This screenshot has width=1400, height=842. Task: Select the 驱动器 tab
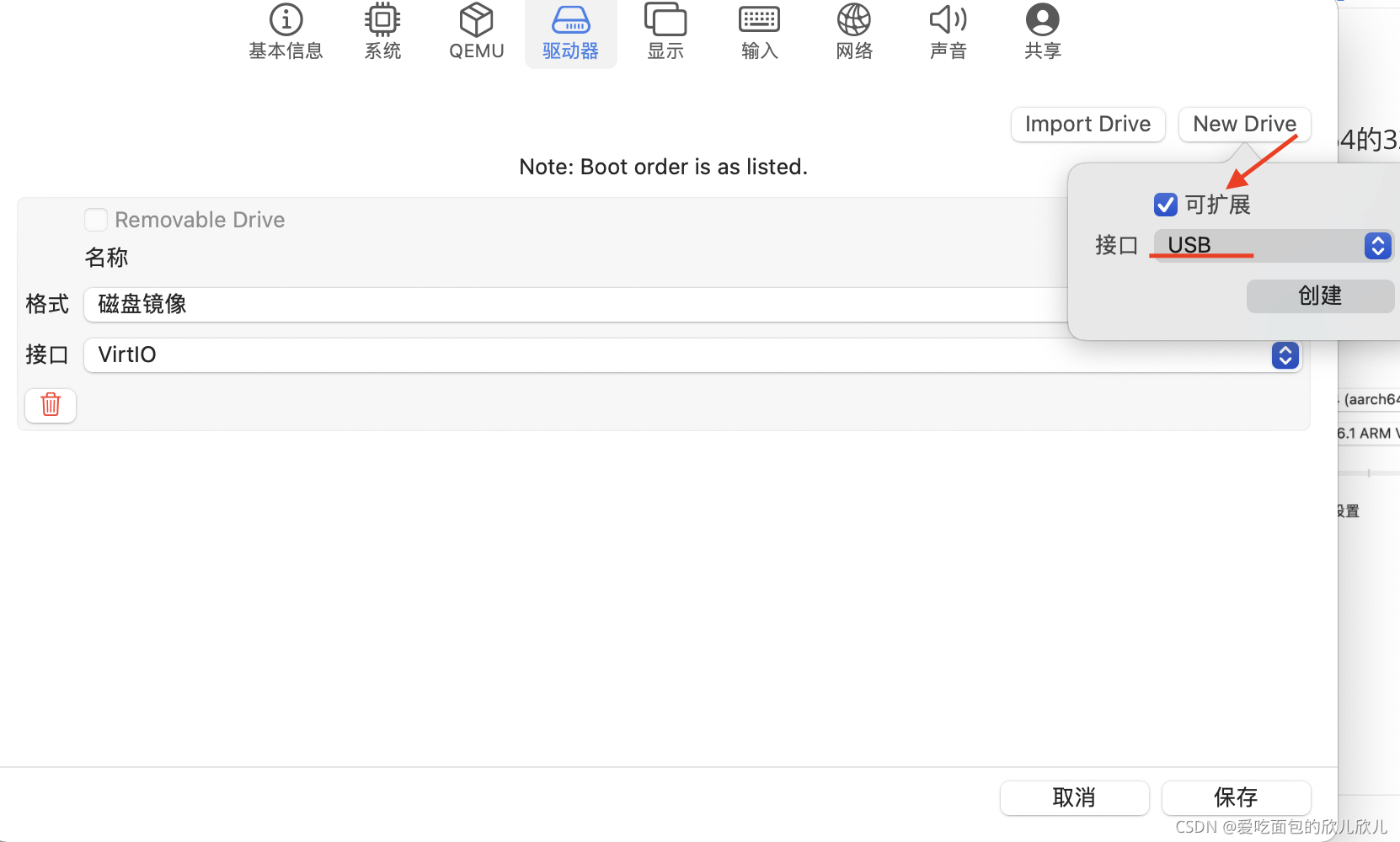pyautogui.click(x=571, y=32)
